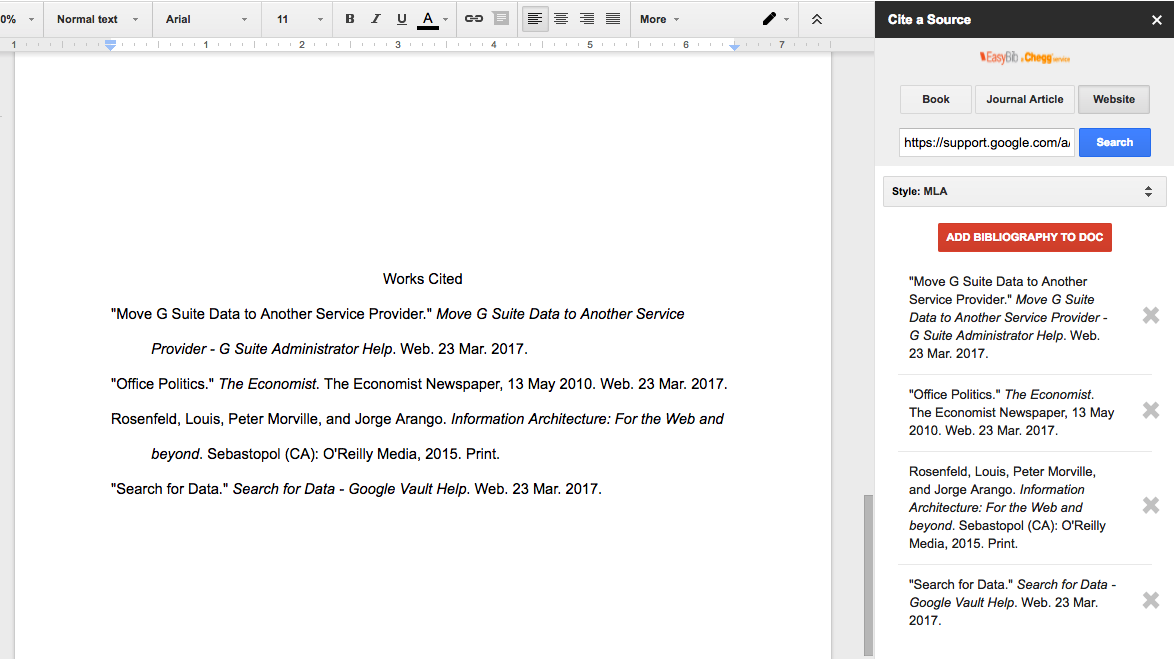Viewport: 1174px width, 659px height.
Task: Select center alignment
Action: coord(561,19)
